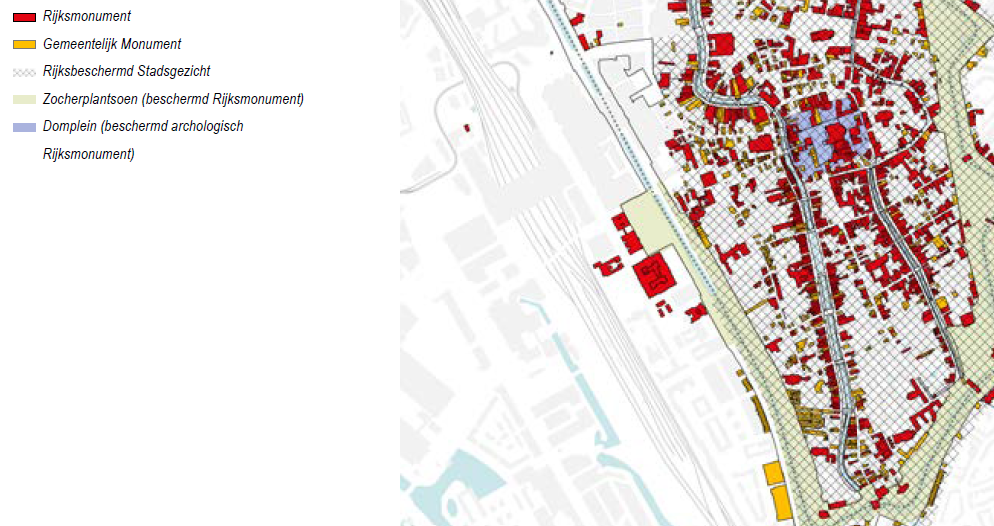Click the small isolated red building west of the rail tracks
Screen dimensions: 994x526
(467, 129)
